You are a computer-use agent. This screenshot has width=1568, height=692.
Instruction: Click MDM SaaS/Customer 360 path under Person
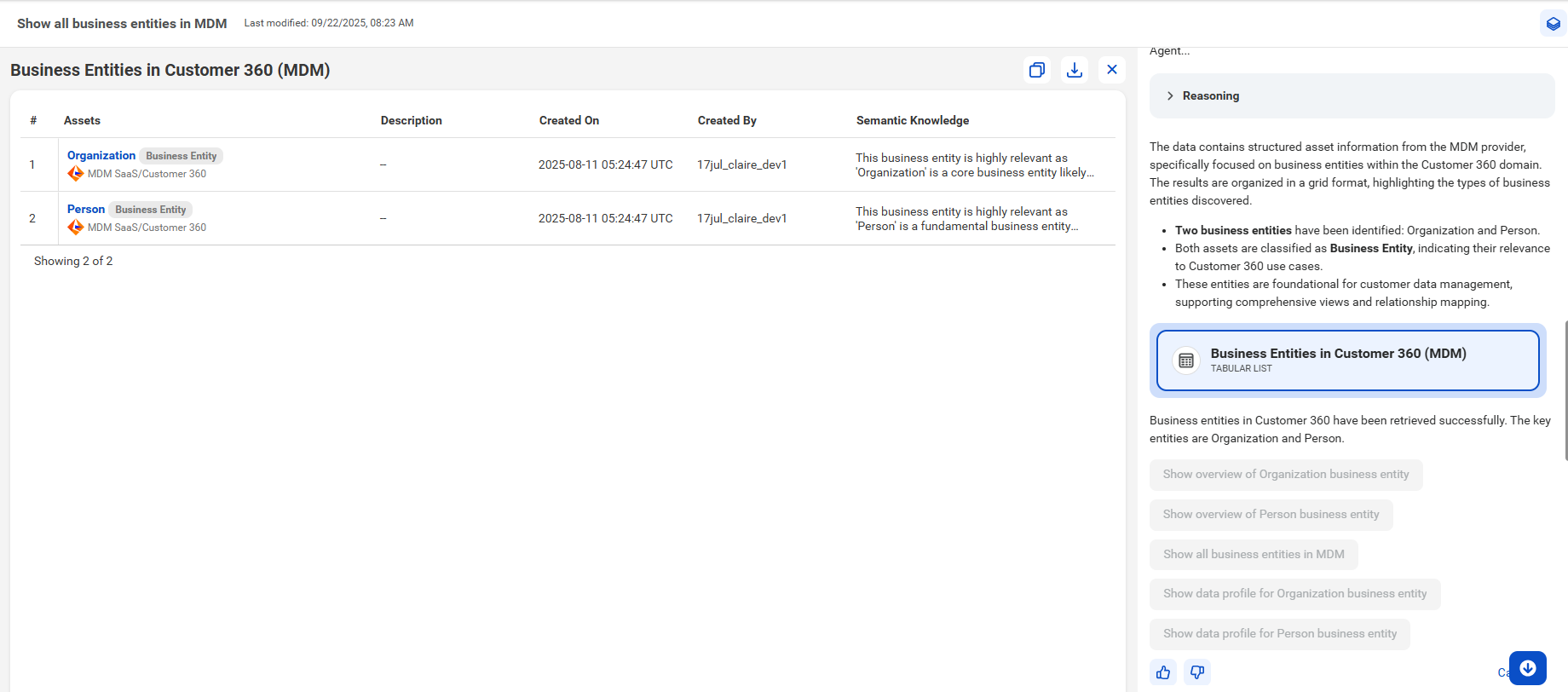click(x=147, y=228)
